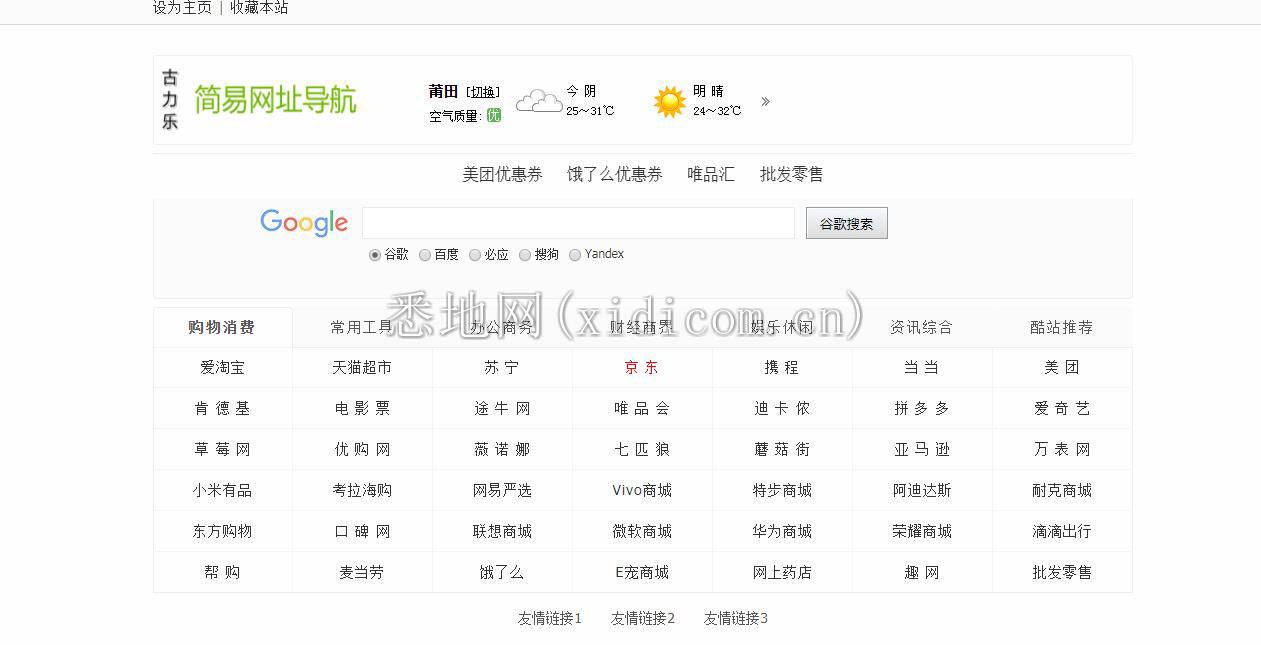The image size is (1261, 645).
Task: Click the green air quality 优 badge
Action: click(493, 115)
